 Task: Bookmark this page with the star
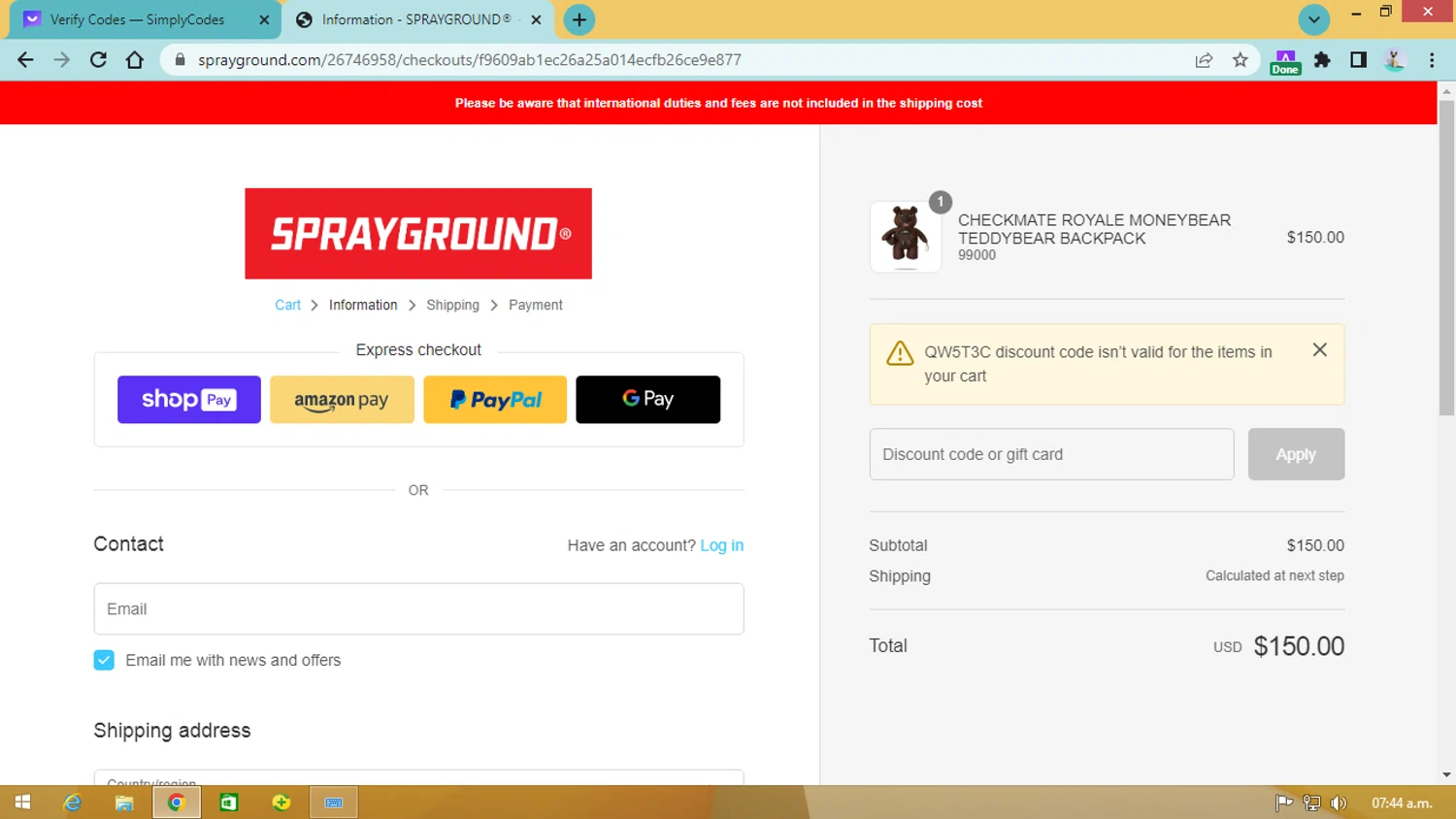click(1241, 60)
